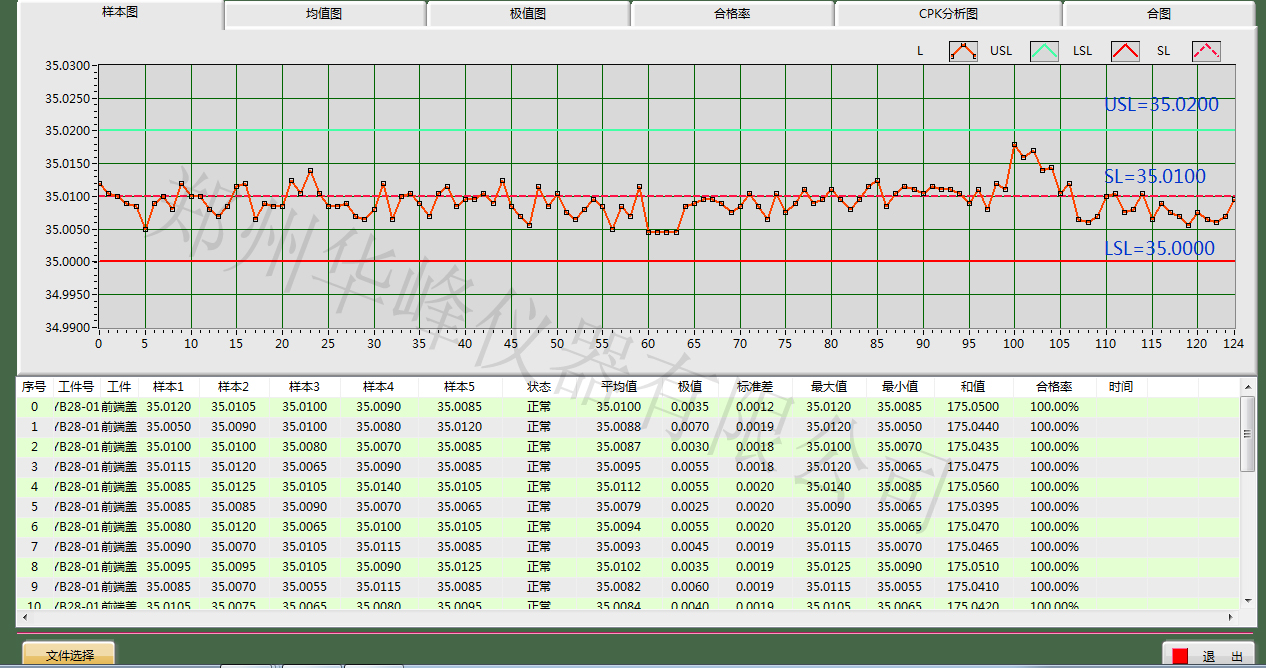The height and width of the screenshot is (668, 1266).
Task: Switch to the 合格率 tab
Action: click(732, 14)
